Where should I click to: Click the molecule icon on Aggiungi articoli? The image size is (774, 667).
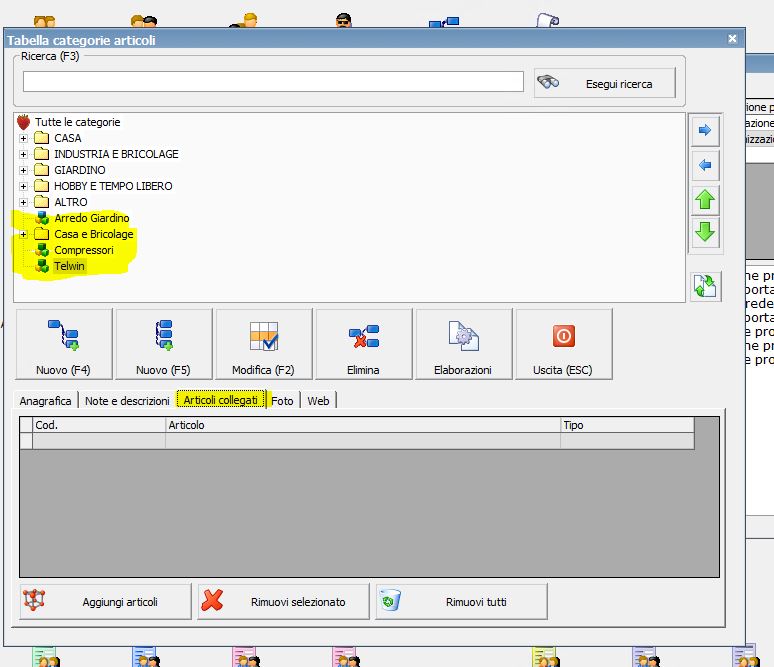(x=34, y=600)
